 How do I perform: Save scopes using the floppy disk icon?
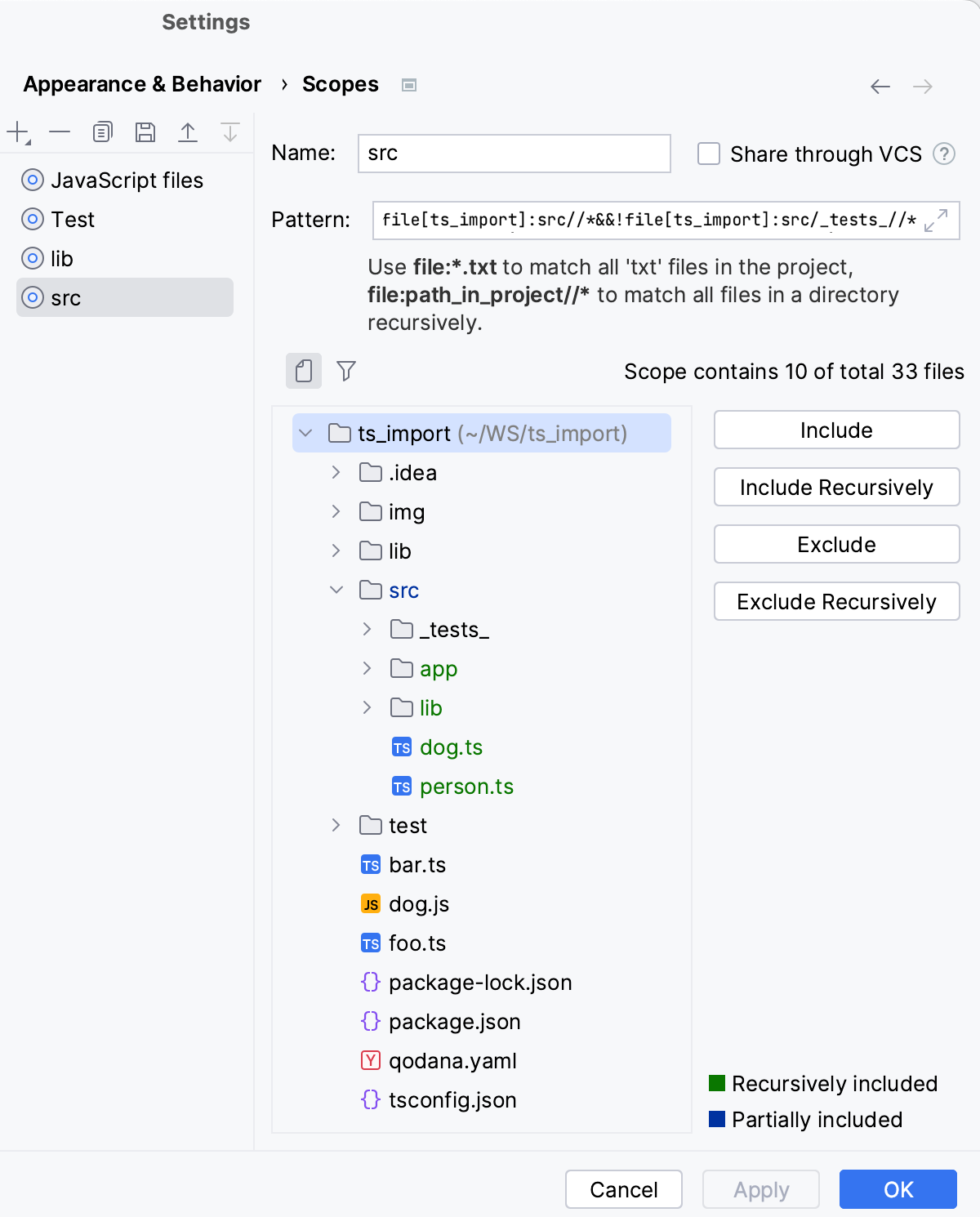click(x=145, y=132)
